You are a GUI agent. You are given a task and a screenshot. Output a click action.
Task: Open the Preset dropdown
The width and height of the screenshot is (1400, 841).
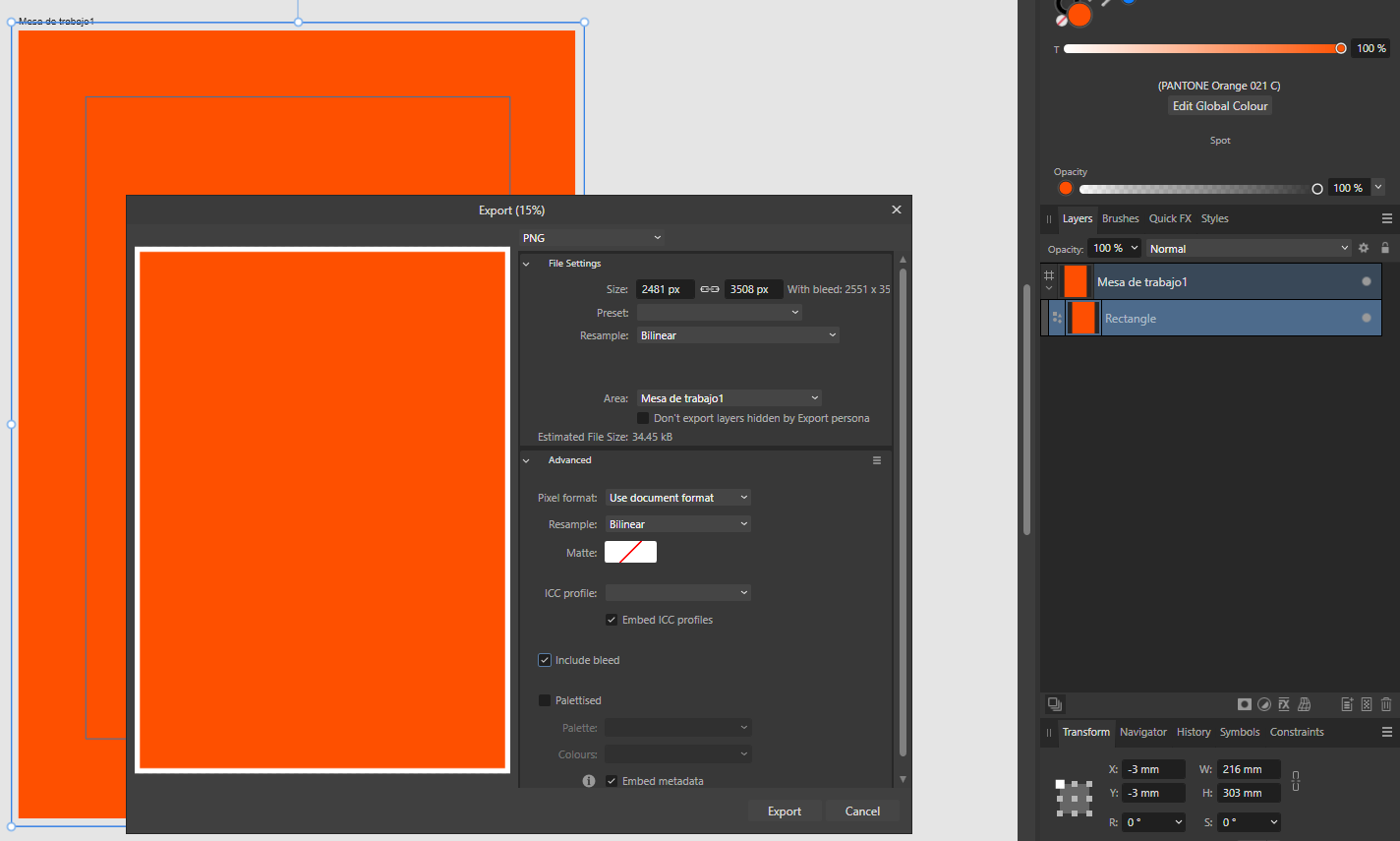[720, 313]
